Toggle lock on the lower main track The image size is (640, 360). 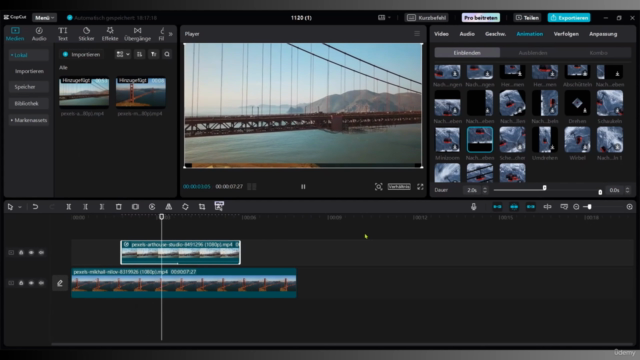point(21,283)
